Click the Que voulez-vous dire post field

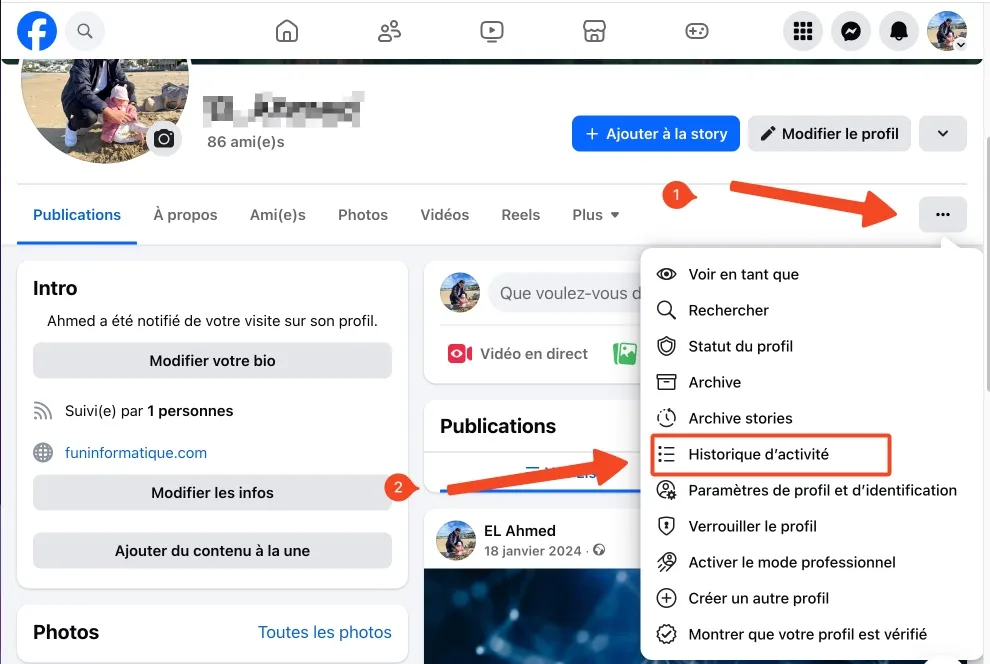pyautogui.click(x=565, y=293)
